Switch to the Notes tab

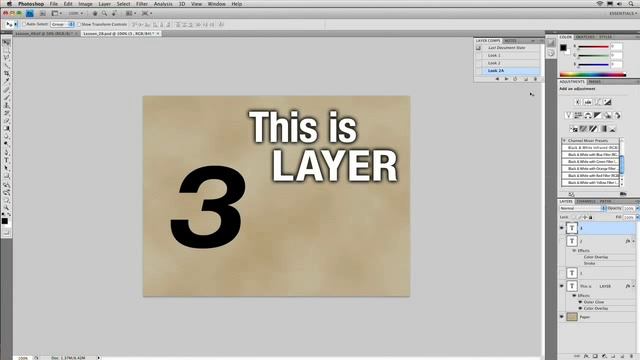coord(510,41)
